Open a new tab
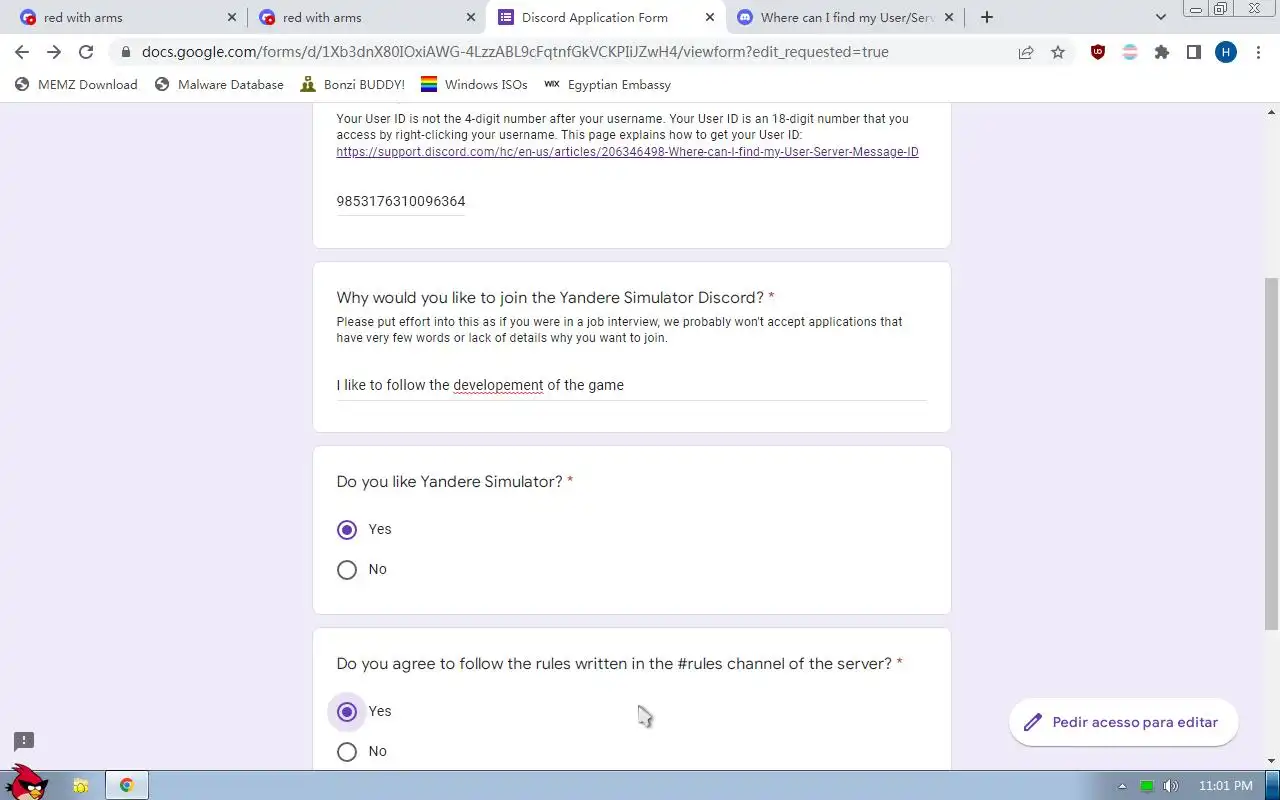 [x=987, y=17]
